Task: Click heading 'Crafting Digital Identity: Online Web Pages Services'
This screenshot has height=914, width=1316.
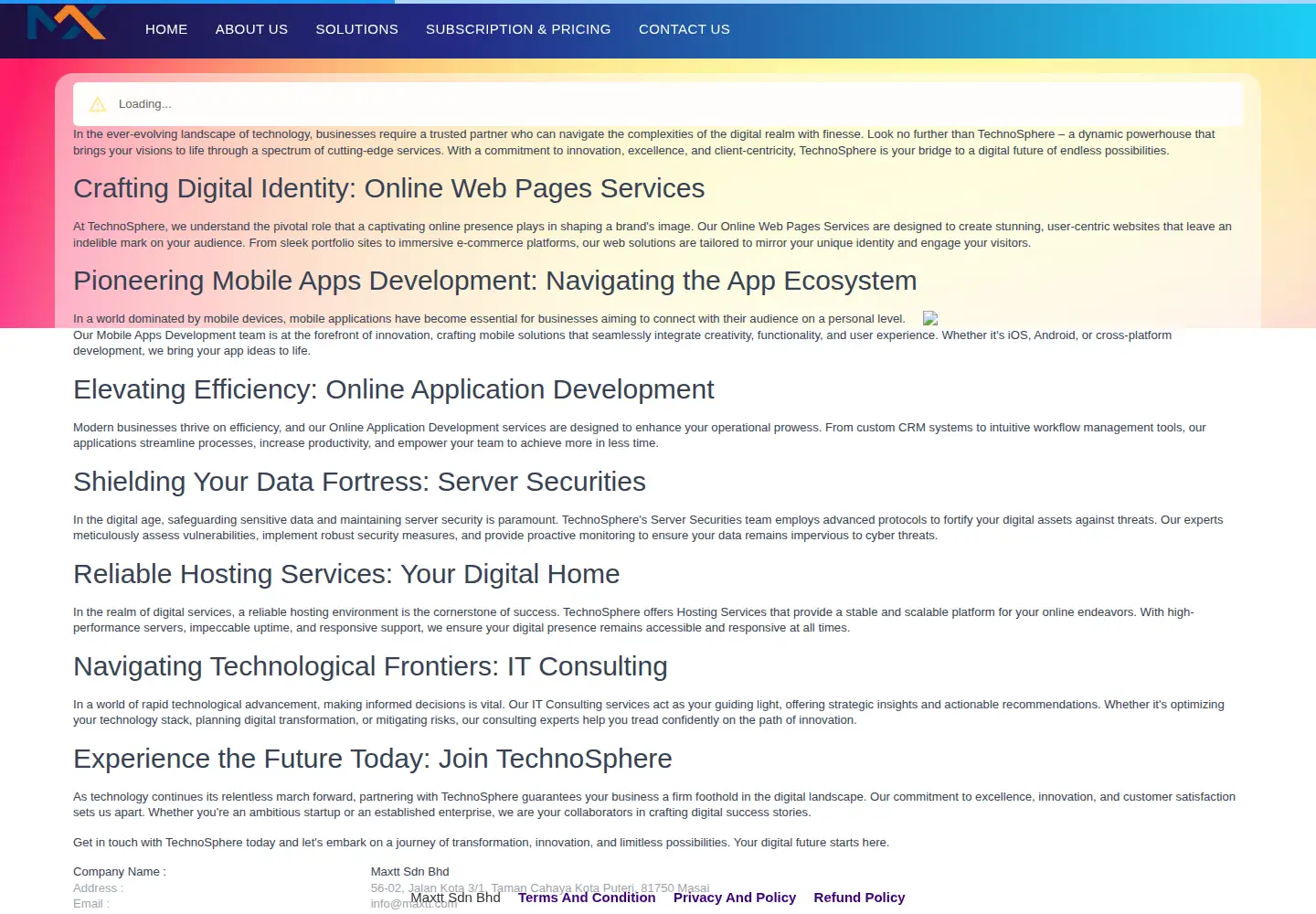Action: tap(389, 188)
